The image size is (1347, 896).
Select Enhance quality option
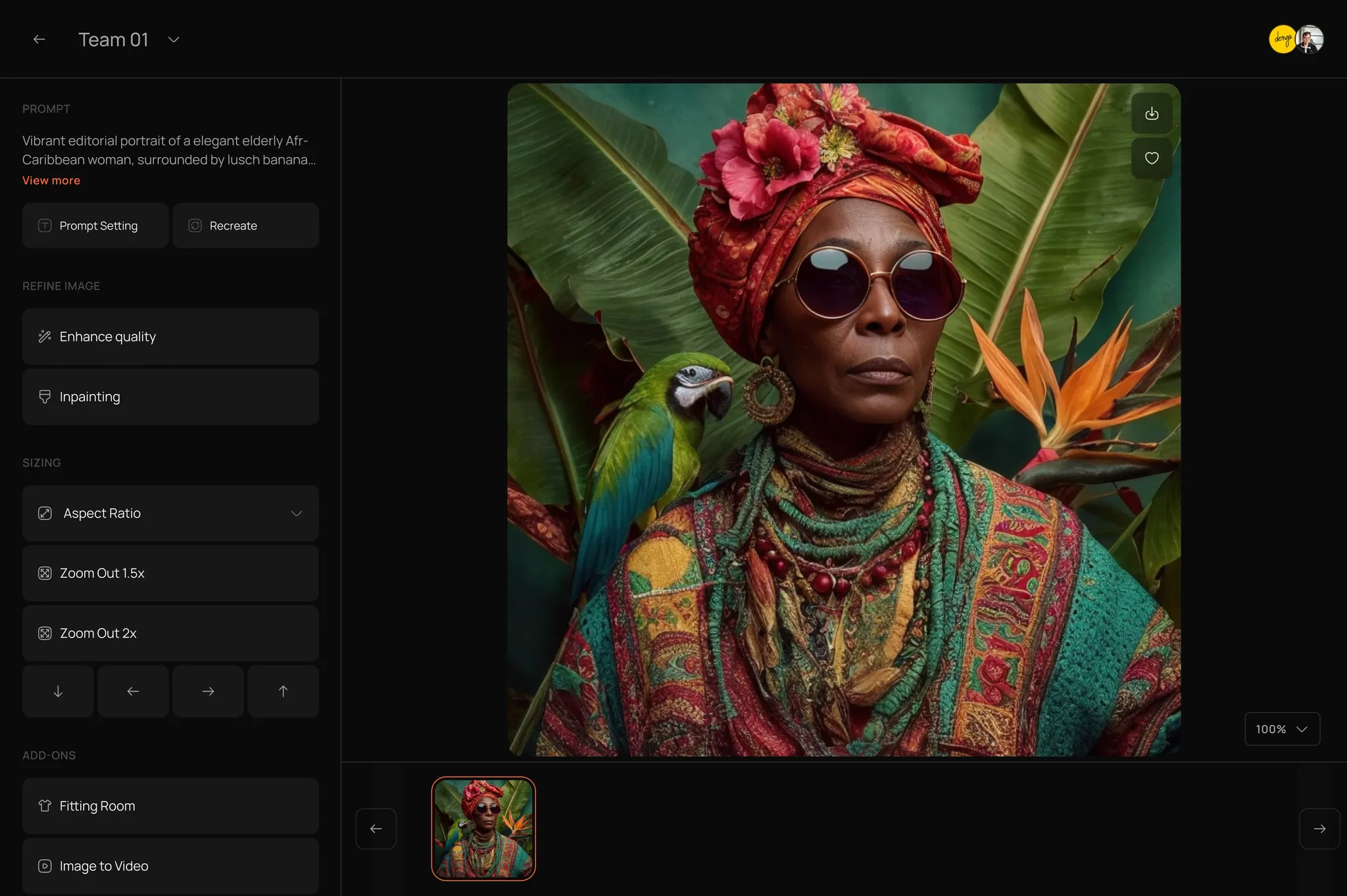[170, 337]
